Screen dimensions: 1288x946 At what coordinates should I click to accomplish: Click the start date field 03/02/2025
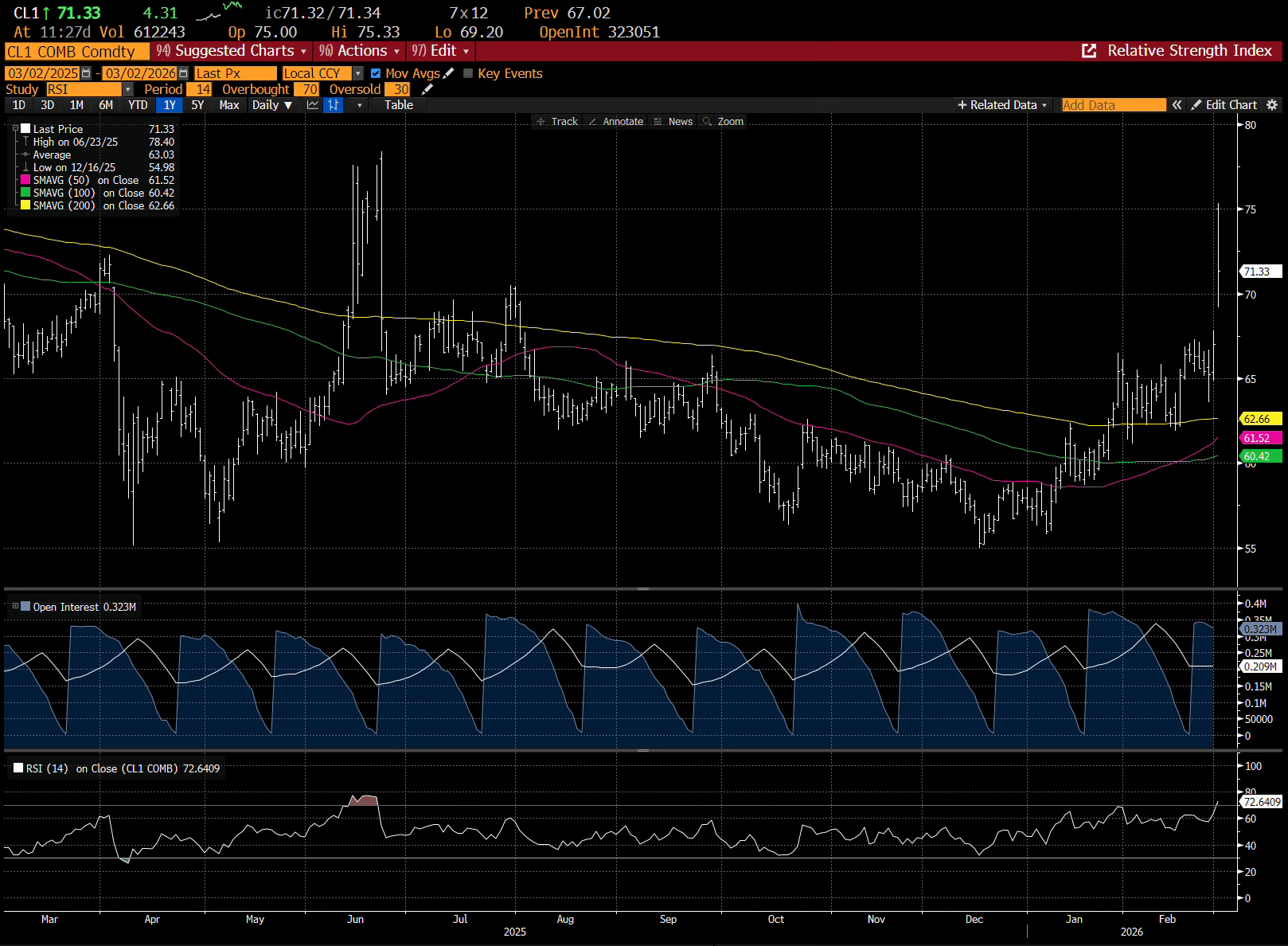tap(43, 73)
